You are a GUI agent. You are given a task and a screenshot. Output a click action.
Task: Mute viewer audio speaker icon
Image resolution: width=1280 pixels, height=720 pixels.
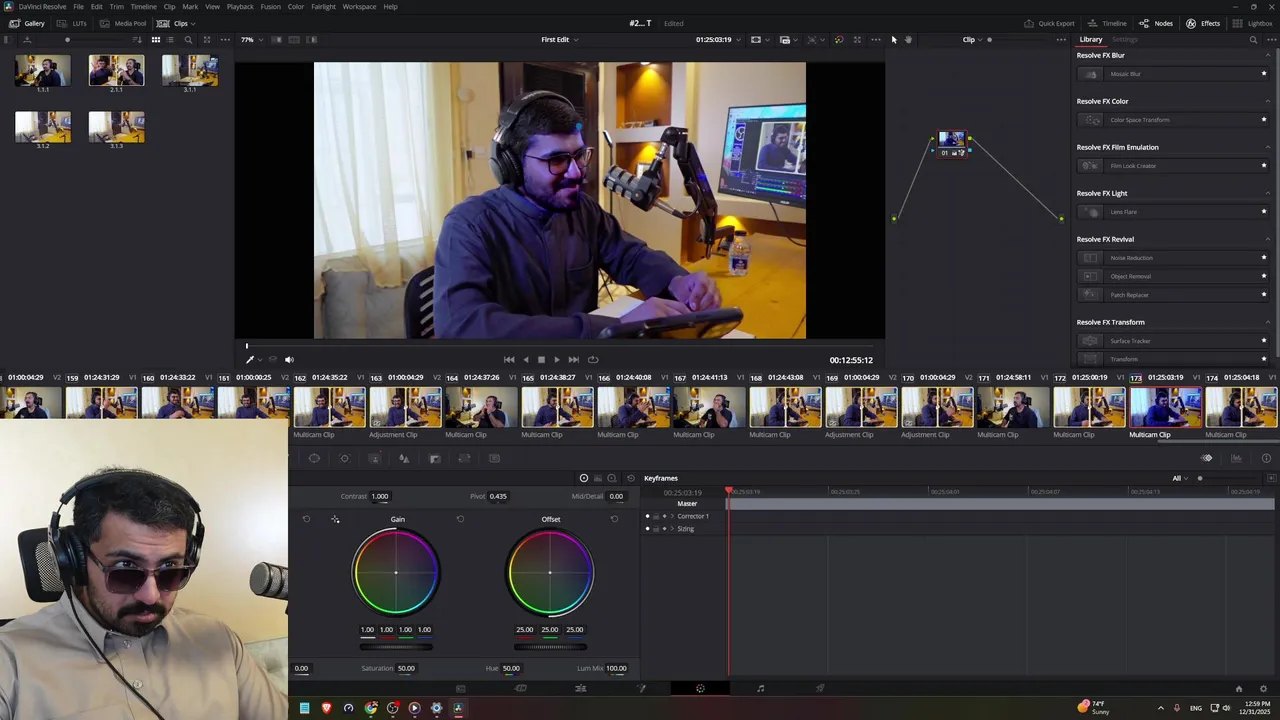pos(289,360)
